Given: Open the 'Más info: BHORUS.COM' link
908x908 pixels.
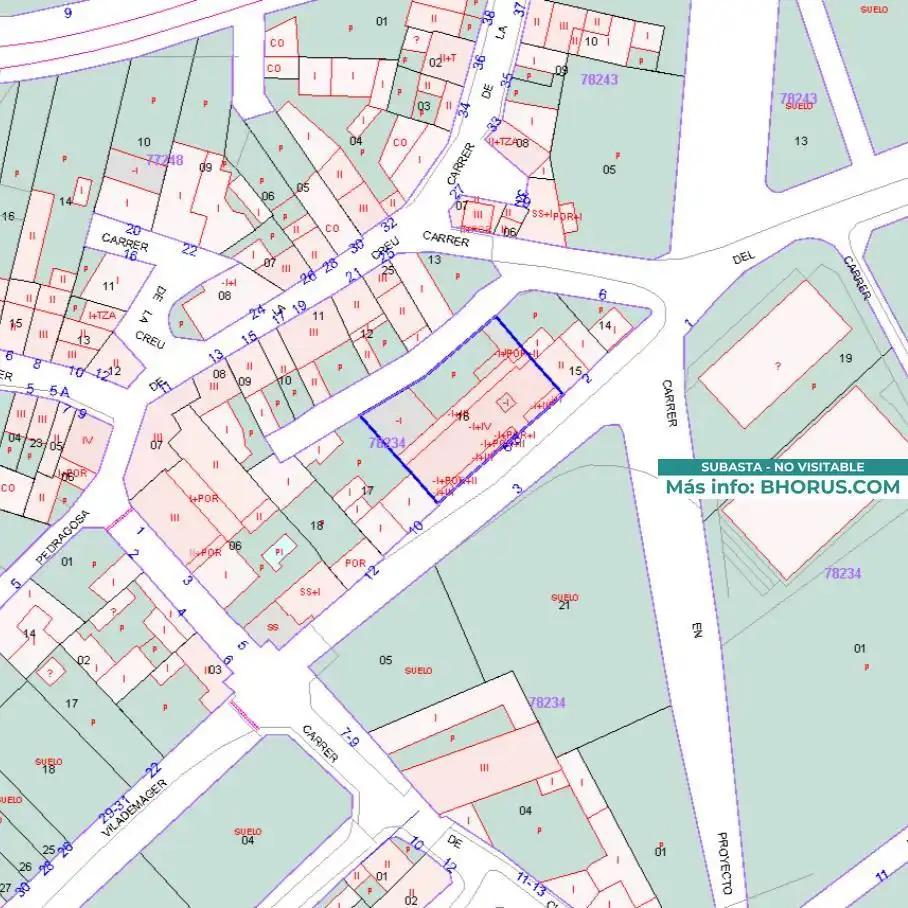Looking at the screenshot, I should coord(782,487).
